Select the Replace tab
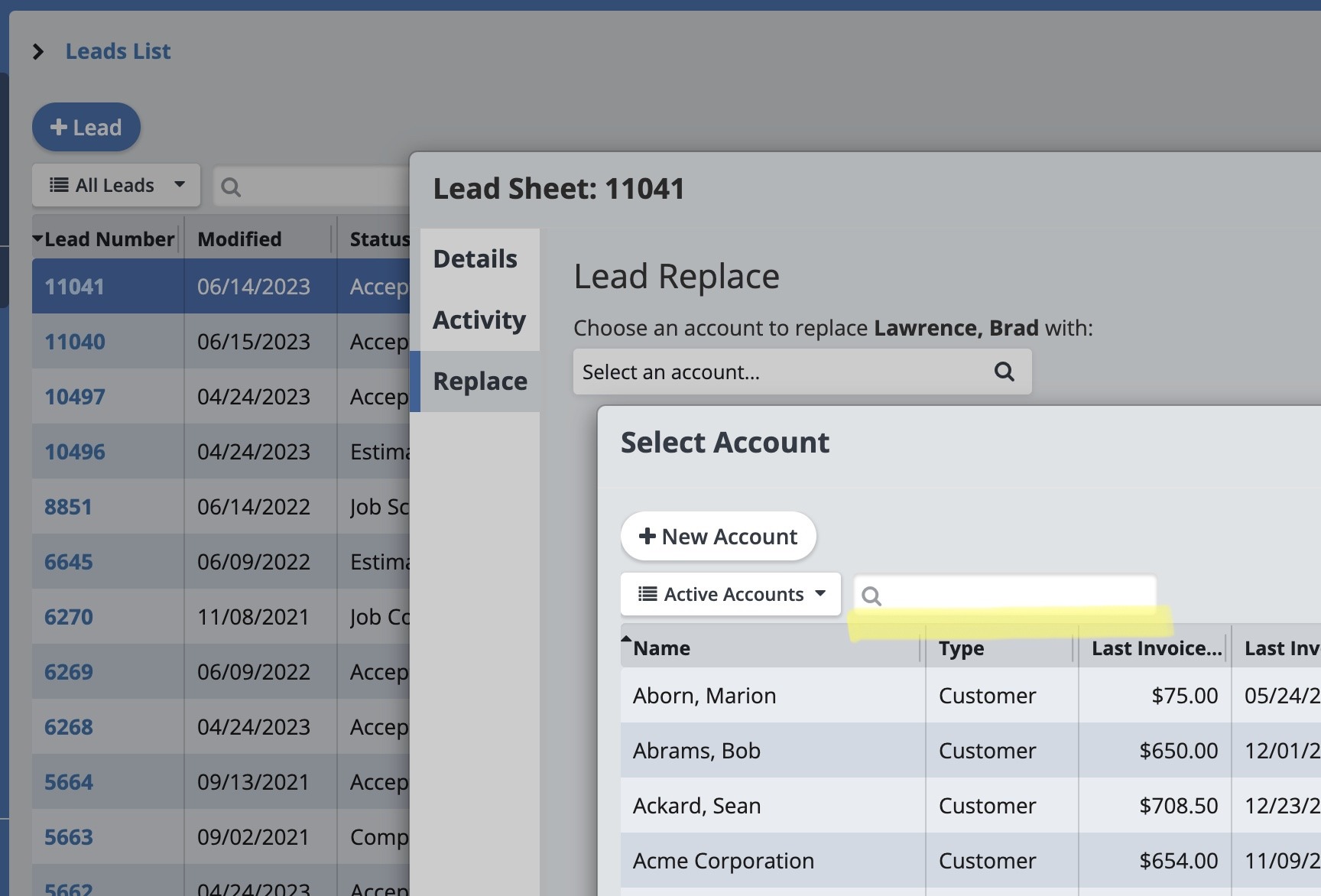This screenshot has width=1321, height=896. 480,381
